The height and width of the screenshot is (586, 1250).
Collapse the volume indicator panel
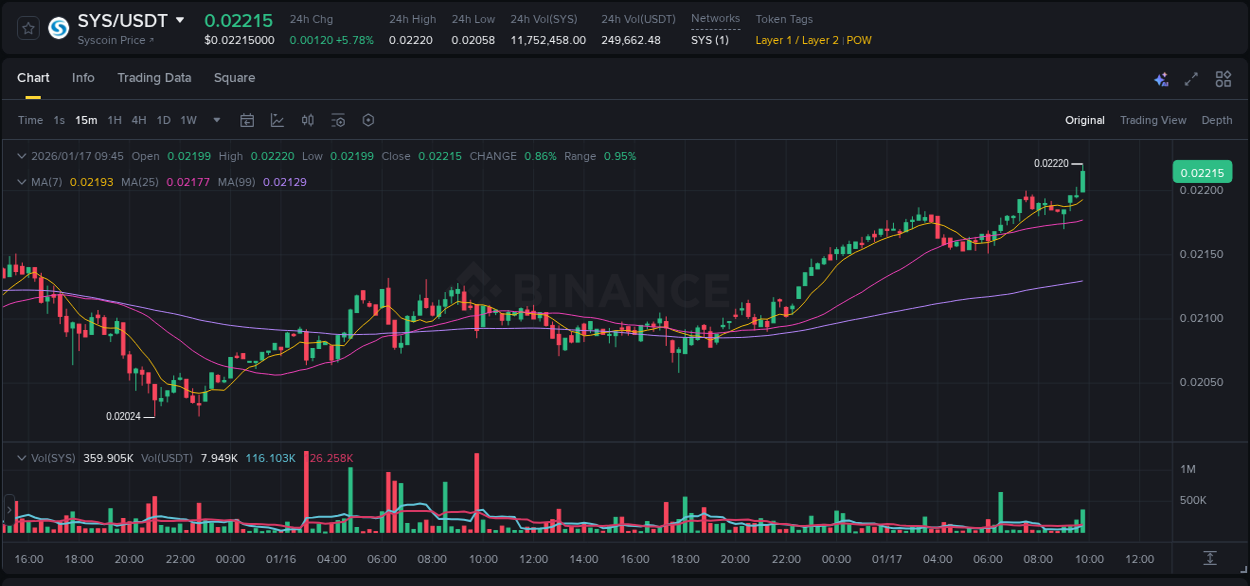click(x=22, y=456)
